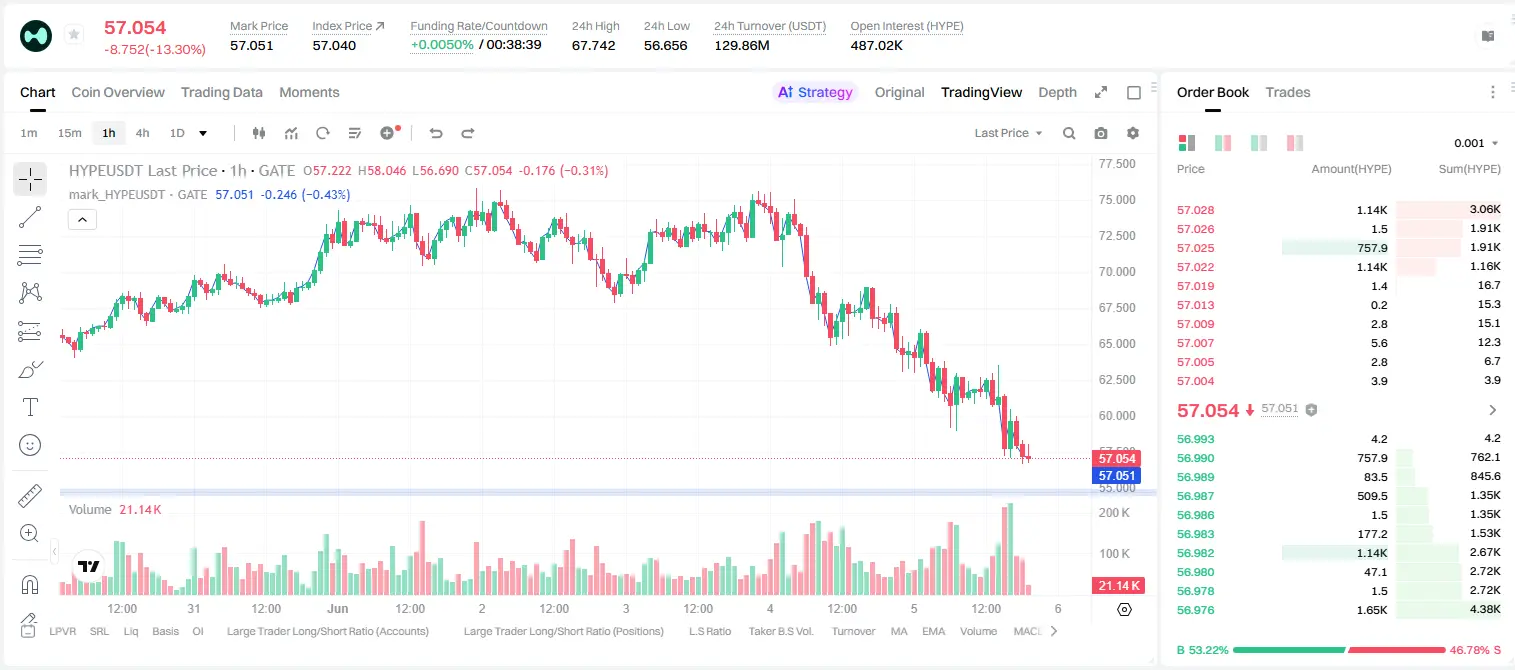This screenshot has height=670, width=1515.
Task: Take a chart snapshot with camera icon
Action: tap(1101, 133)
